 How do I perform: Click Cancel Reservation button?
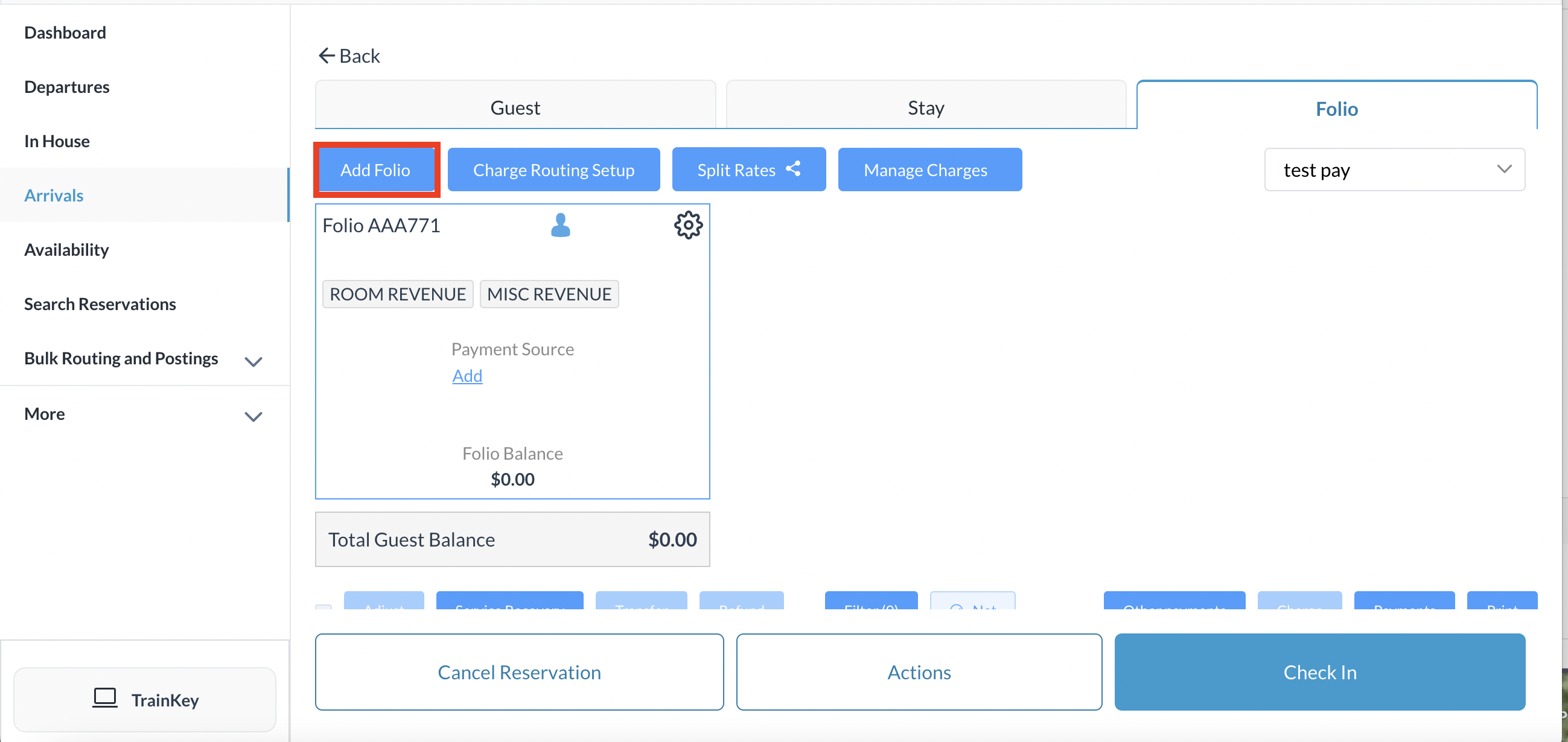coord(518,671)
